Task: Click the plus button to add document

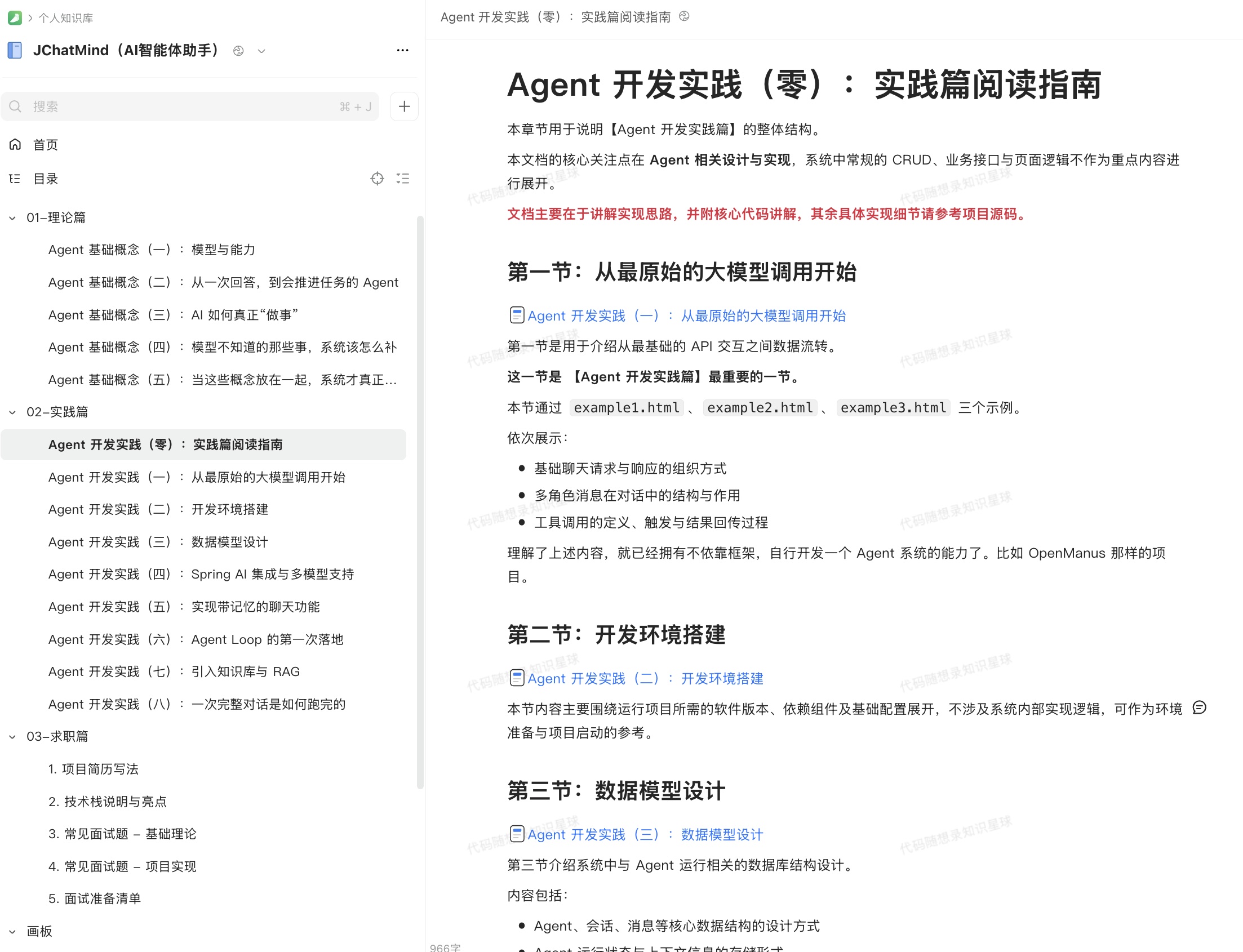Action: tap(404, 106)
